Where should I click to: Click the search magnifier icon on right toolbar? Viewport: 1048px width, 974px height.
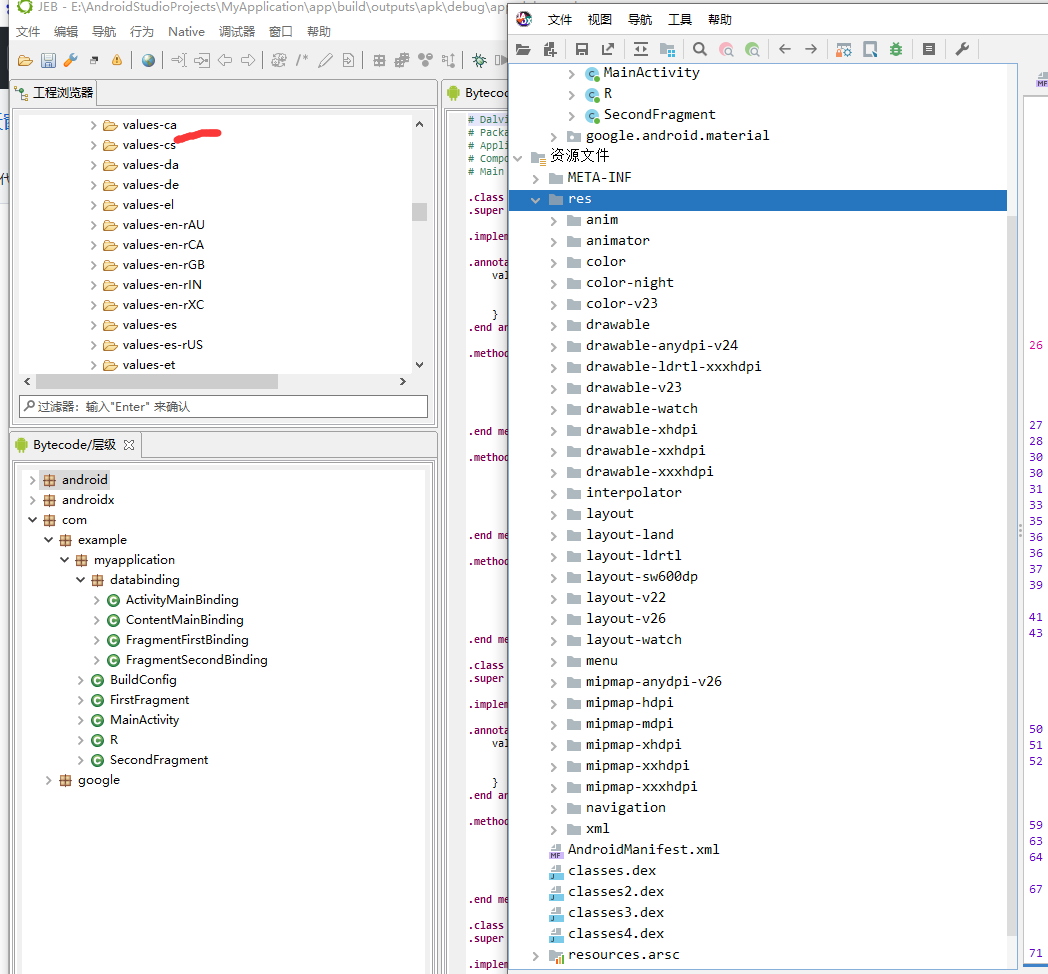pos(700,48)
